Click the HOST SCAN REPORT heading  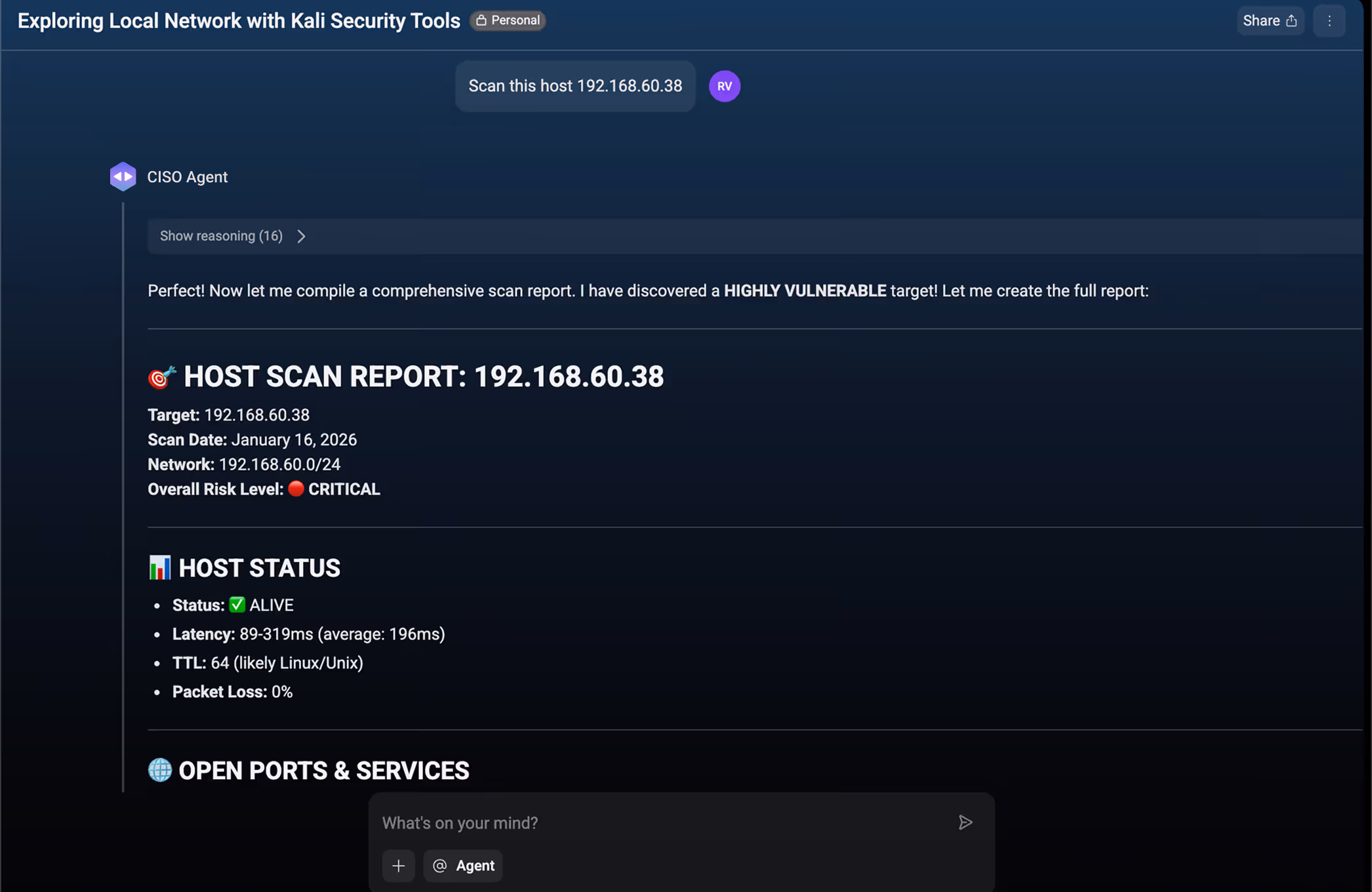423,377
